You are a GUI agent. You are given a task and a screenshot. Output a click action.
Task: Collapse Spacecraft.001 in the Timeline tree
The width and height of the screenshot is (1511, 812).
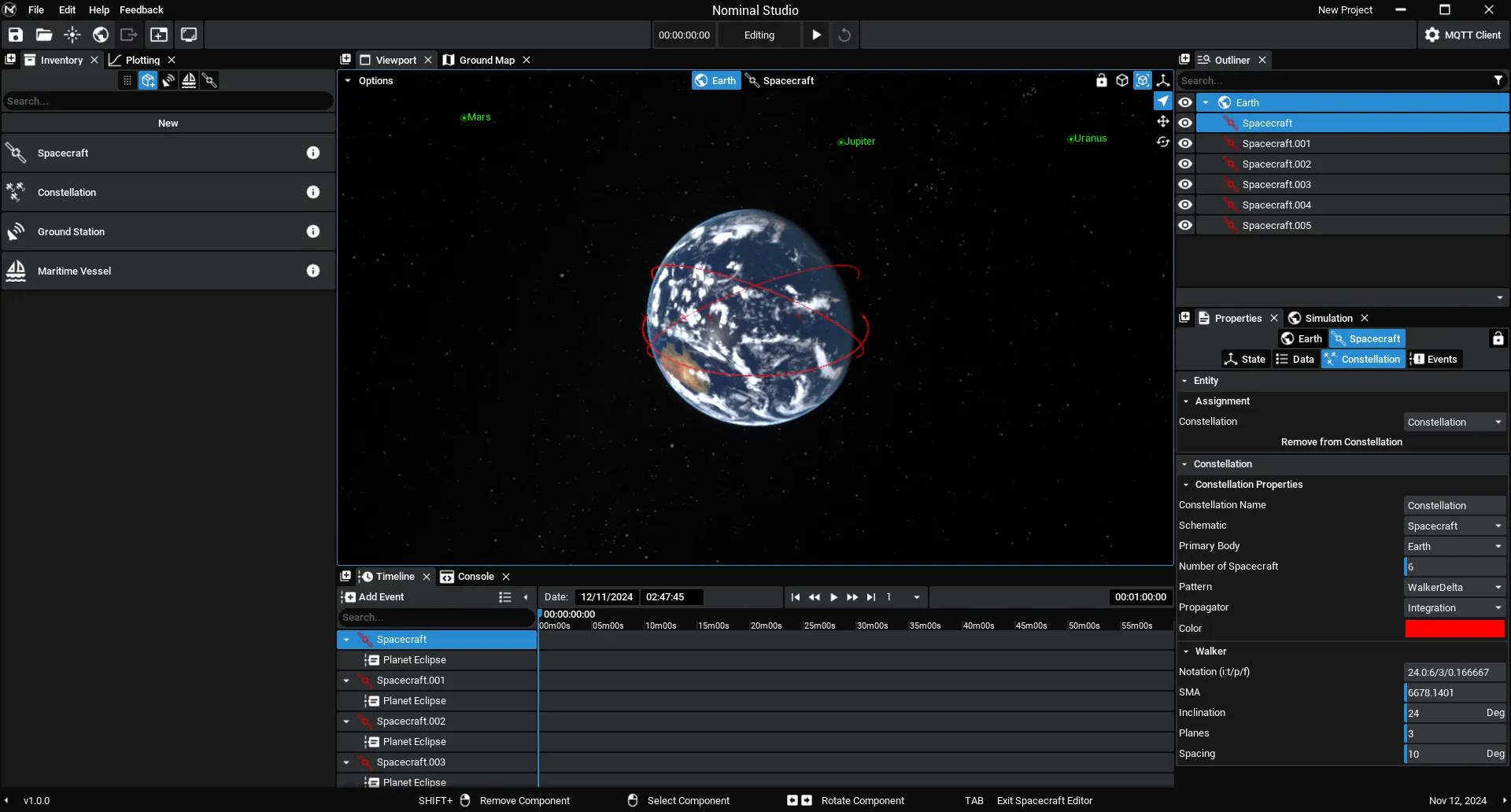[346, 681]
